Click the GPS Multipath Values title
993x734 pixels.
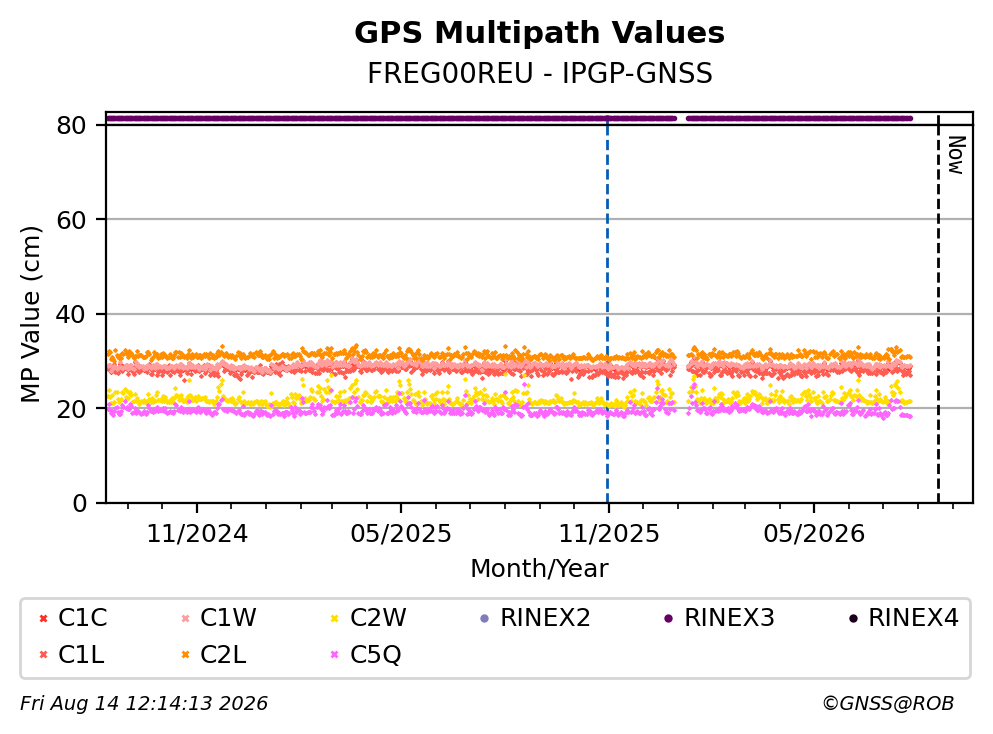coord(540,33)
